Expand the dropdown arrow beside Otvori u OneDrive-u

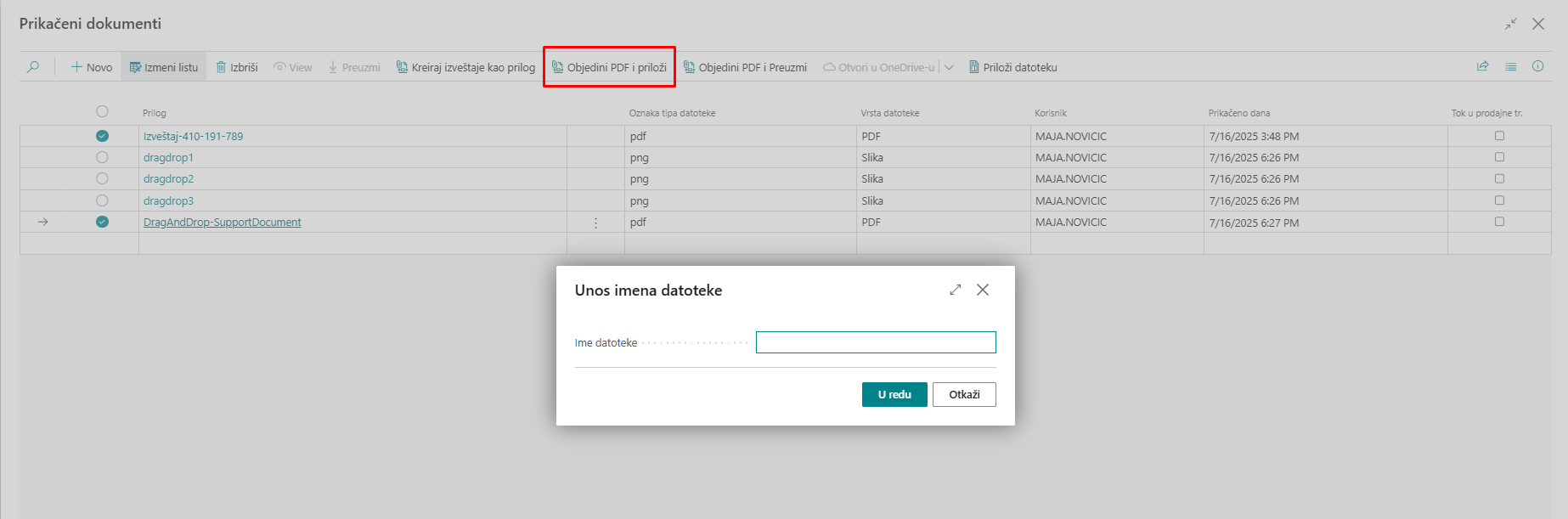coord(949,67)
